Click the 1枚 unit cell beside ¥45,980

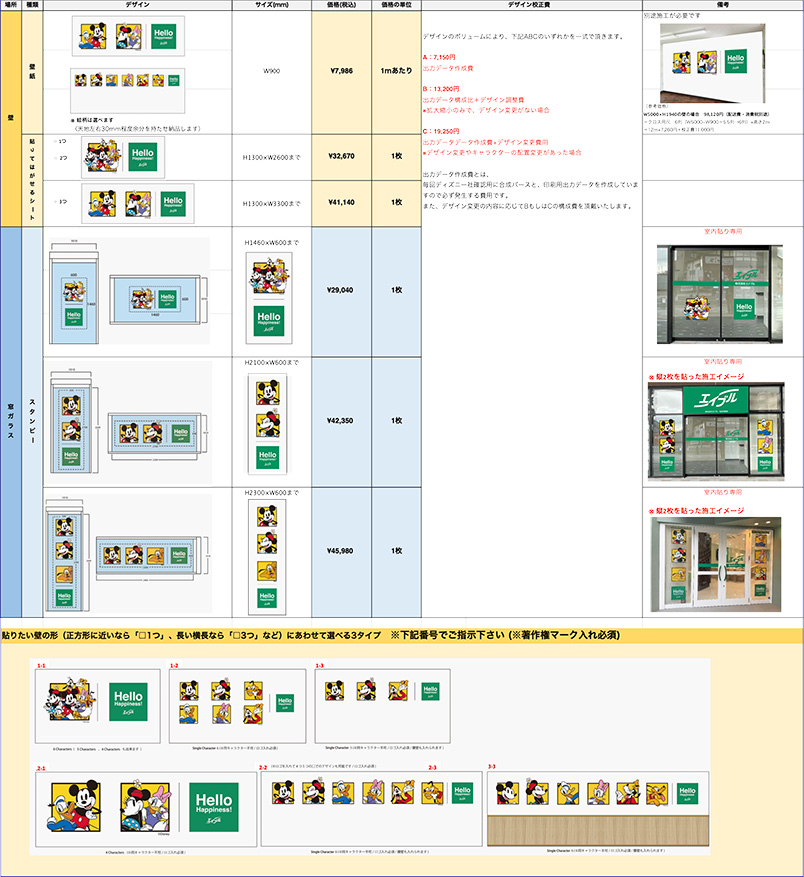(x=396, y=551)
